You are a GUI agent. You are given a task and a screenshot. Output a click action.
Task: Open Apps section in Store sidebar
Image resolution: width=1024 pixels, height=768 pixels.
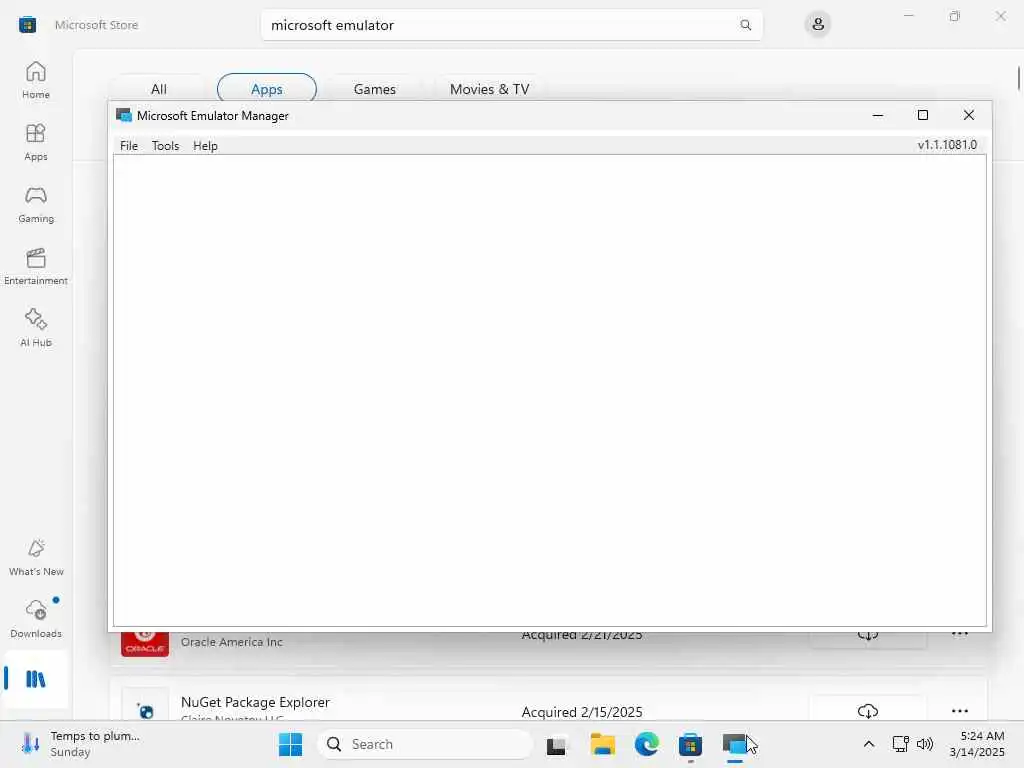click(36, 142)
